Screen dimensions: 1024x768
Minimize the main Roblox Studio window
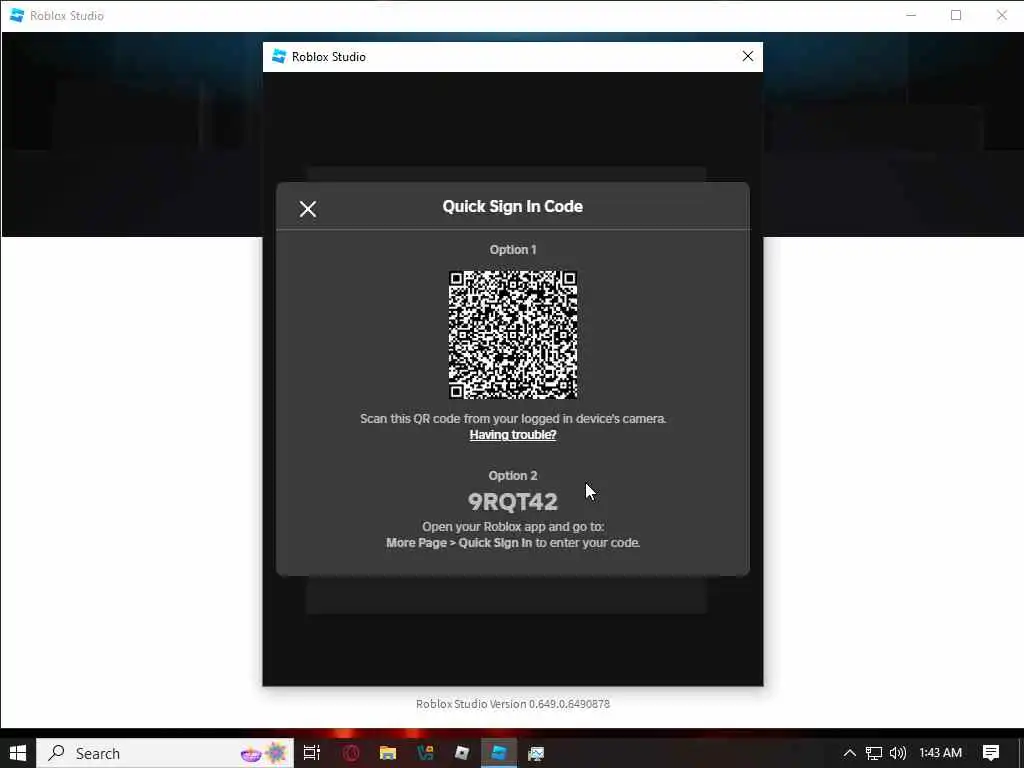[911, 15]
